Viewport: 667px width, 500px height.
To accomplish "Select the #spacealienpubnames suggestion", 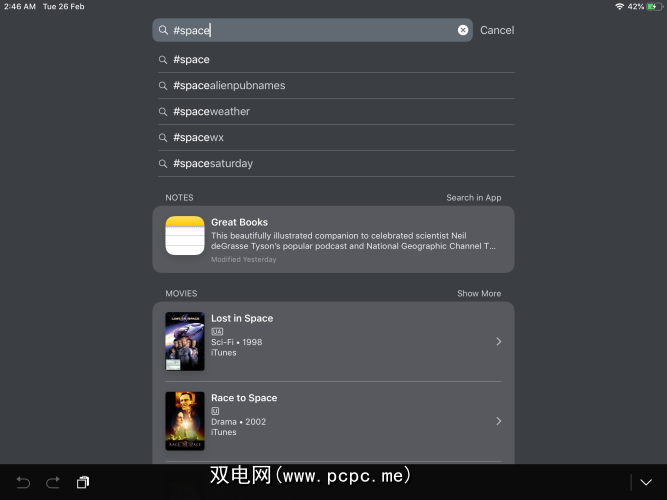I will (229, 86).
